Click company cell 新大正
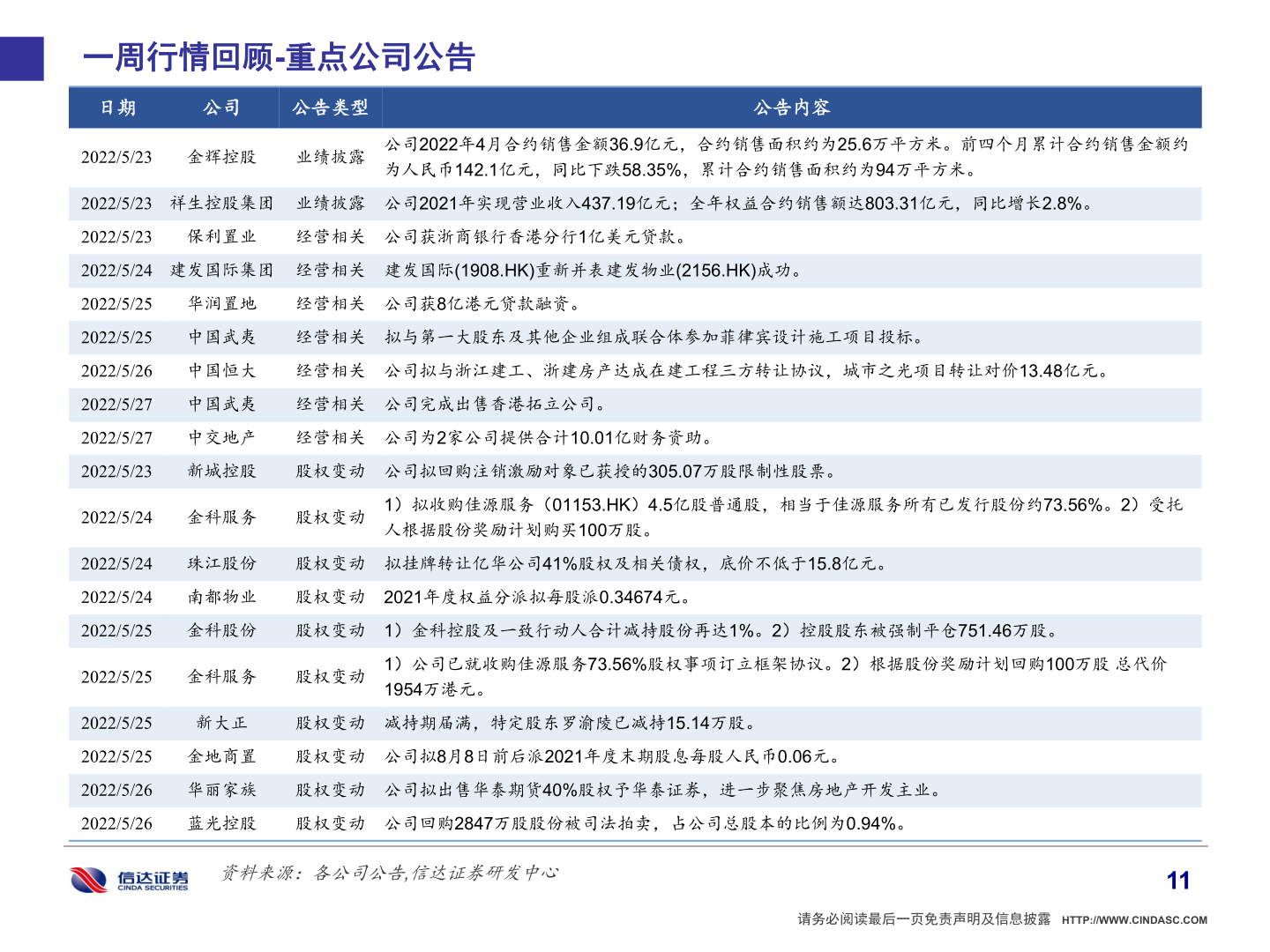Screen dimensions: 1270x952 pos(221,724)
